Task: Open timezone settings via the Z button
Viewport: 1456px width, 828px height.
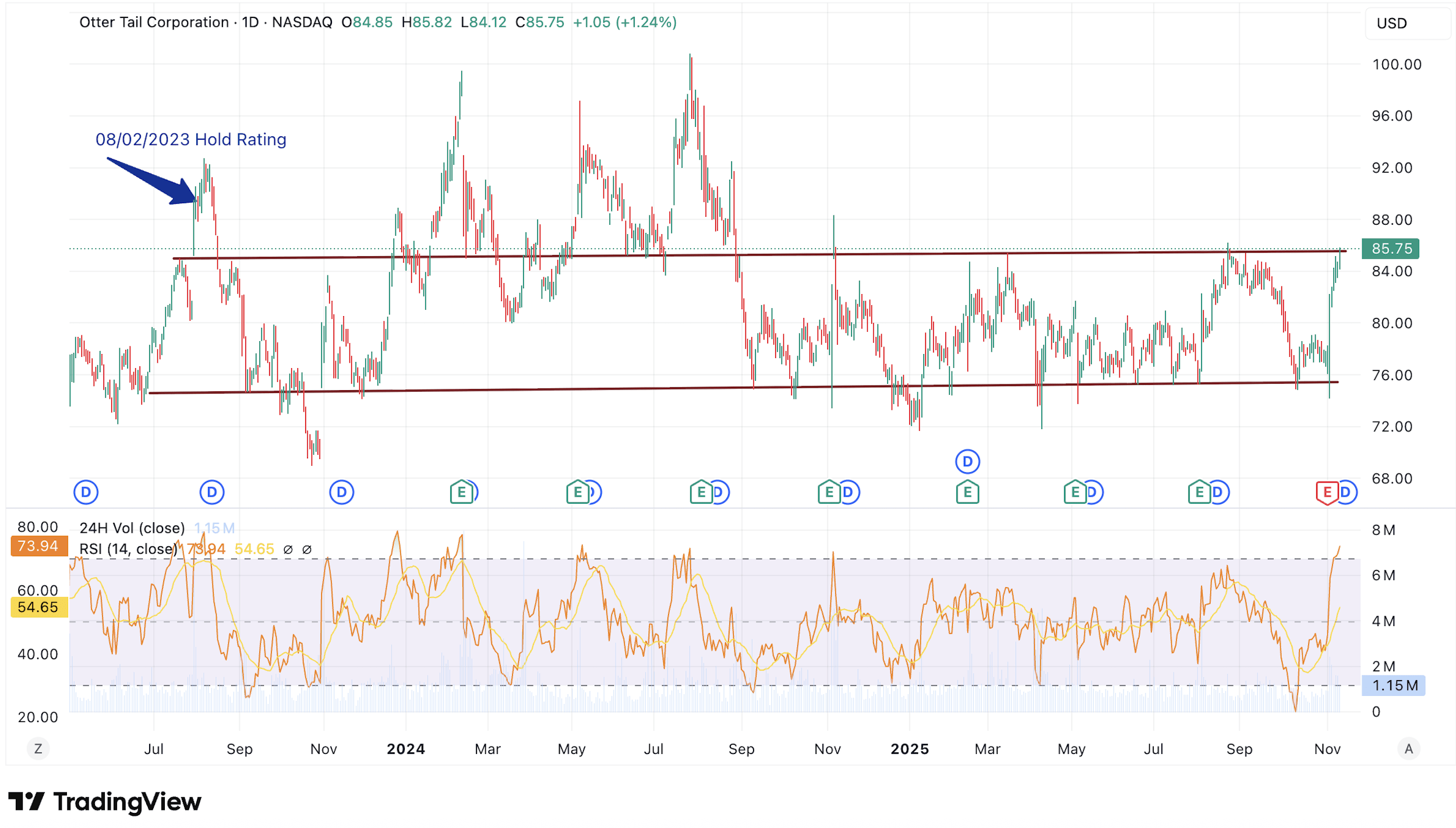Action: point(37,749)
